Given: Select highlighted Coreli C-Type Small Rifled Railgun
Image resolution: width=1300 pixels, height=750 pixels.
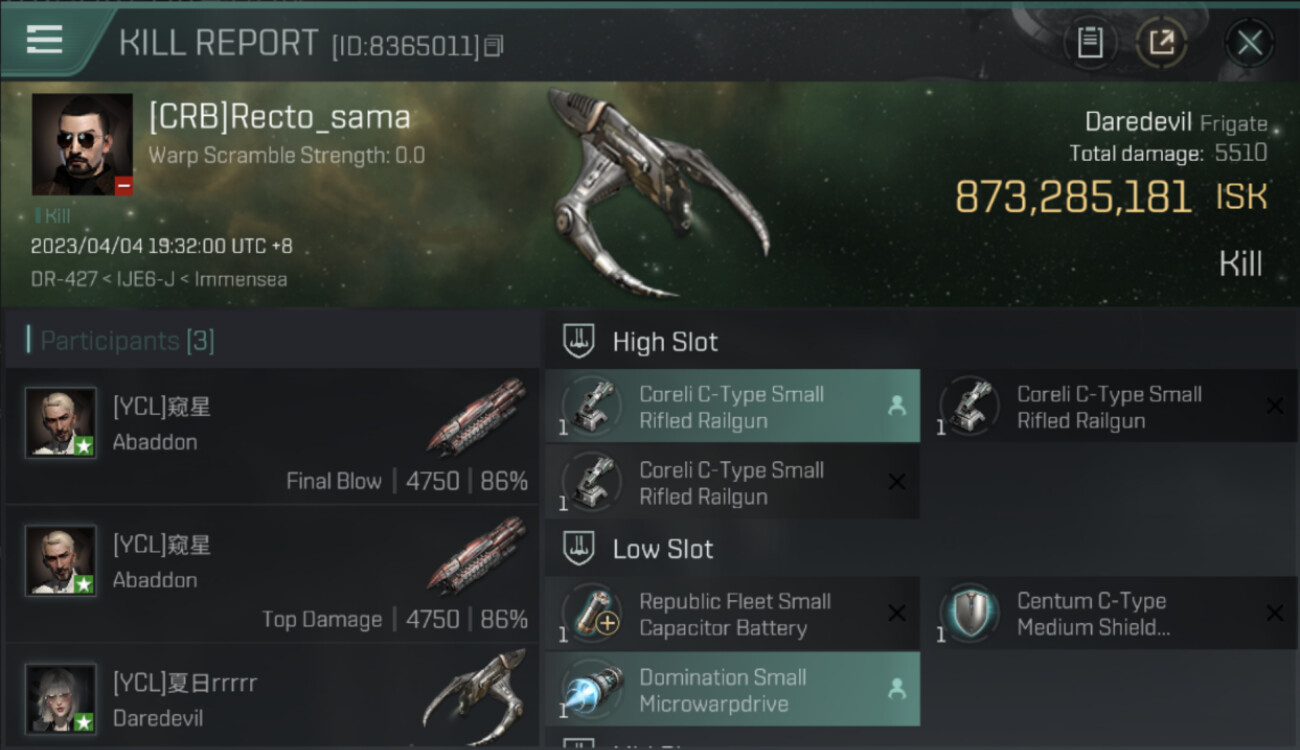Looking at the screenshot, I should [732, 407].
